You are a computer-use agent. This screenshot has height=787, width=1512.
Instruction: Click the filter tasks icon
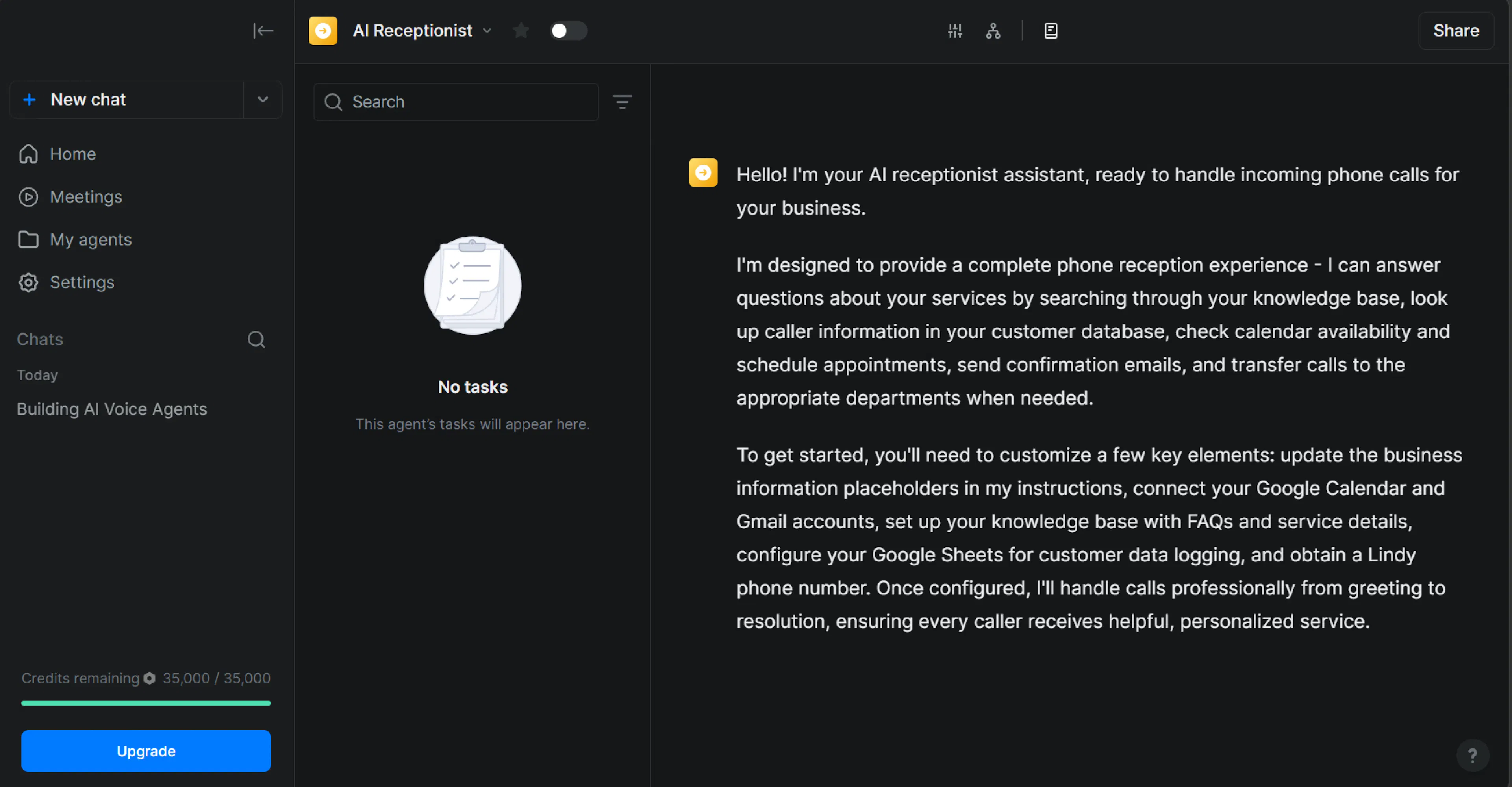623,102
